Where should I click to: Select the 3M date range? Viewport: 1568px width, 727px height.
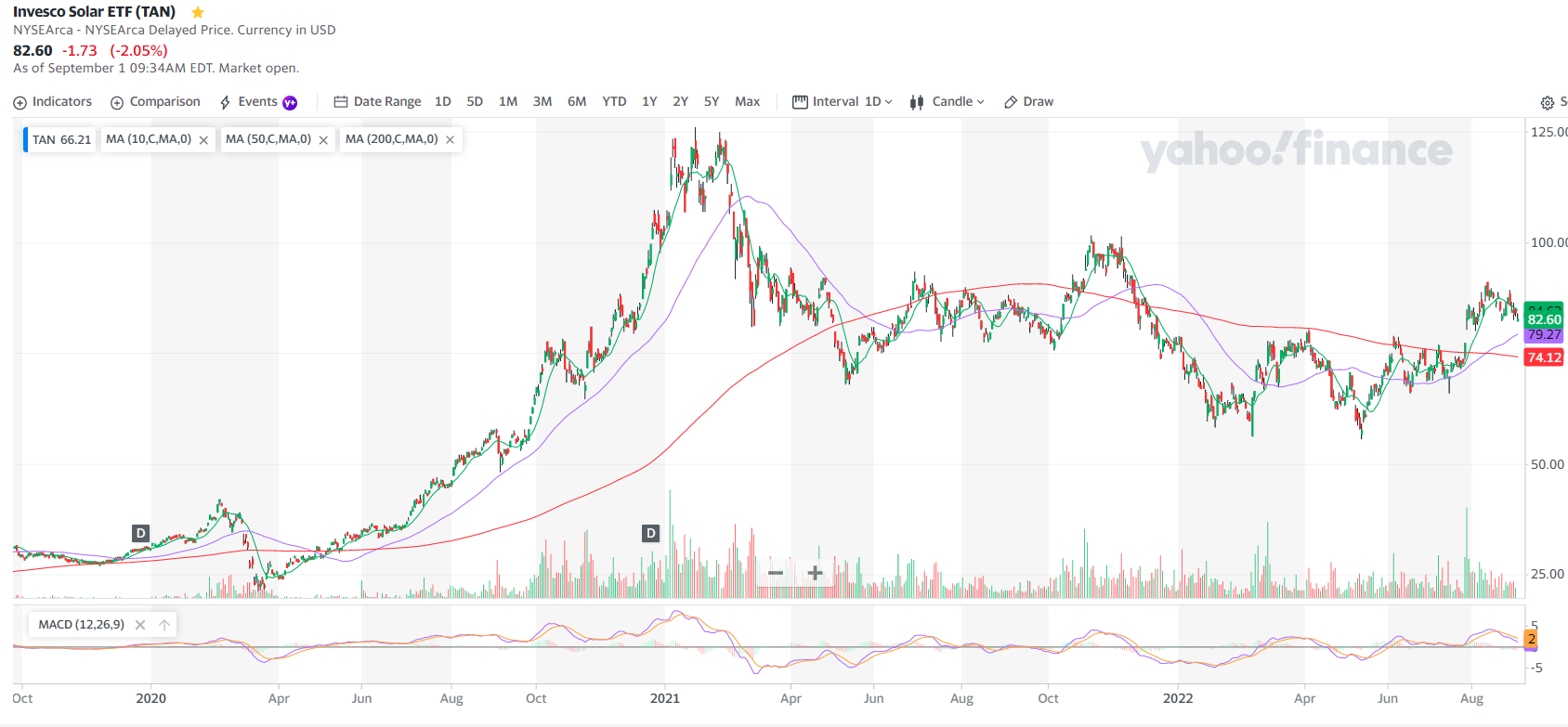[542, 102]
